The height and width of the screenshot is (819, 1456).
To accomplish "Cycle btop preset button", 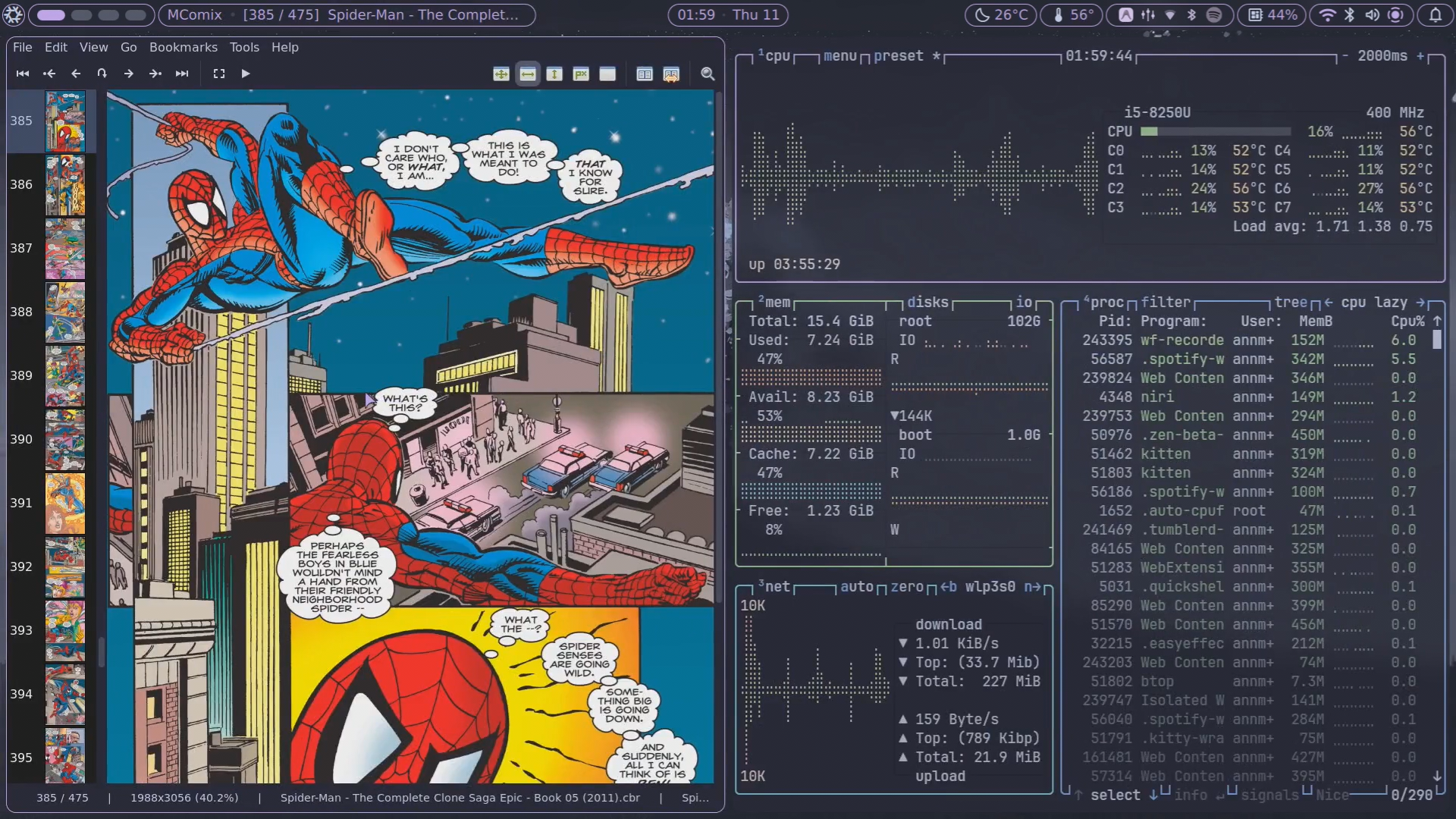I will tap(907, 56).
